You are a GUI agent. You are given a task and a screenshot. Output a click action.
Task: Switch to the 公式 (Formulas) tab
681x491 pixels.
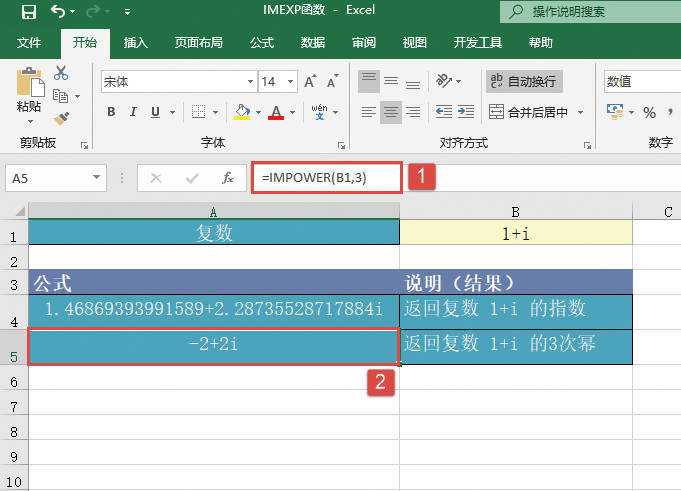tap(262, 43)
